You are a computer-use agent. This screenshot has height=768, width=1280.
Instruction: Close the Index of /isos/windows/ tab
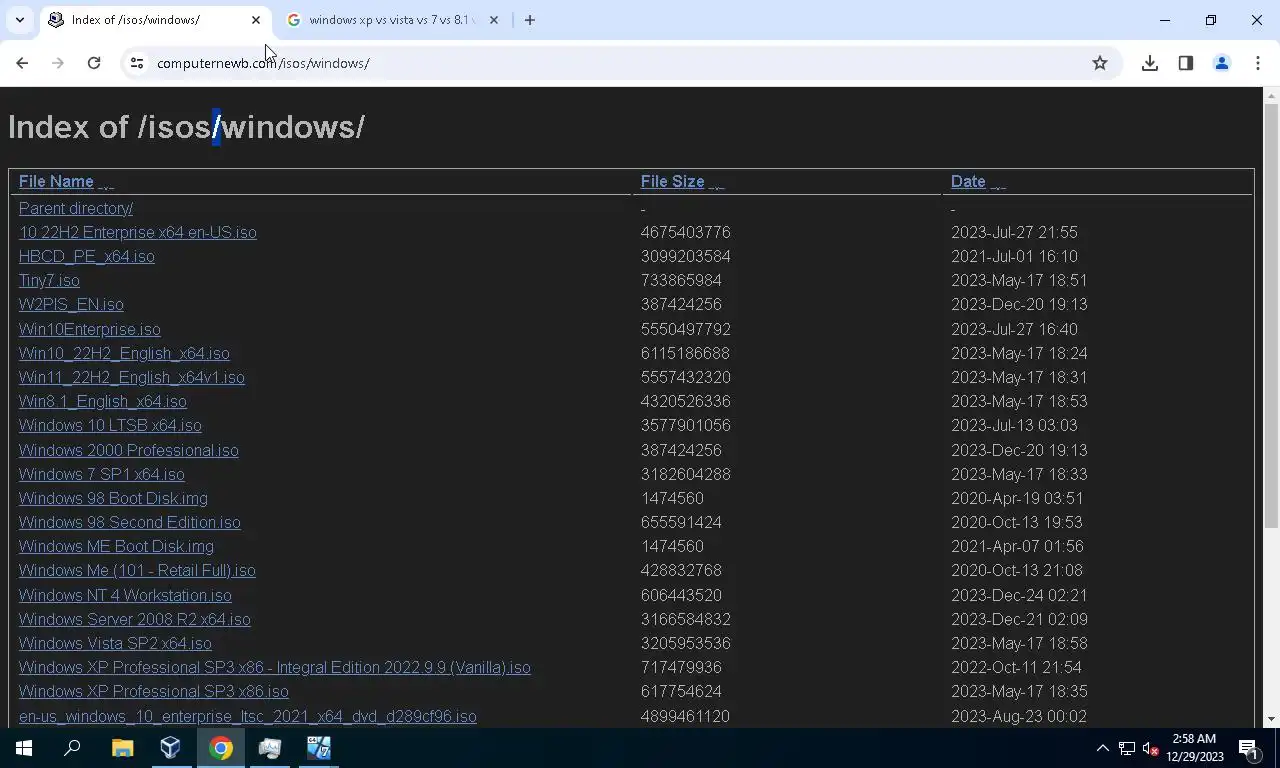(256, 20)
